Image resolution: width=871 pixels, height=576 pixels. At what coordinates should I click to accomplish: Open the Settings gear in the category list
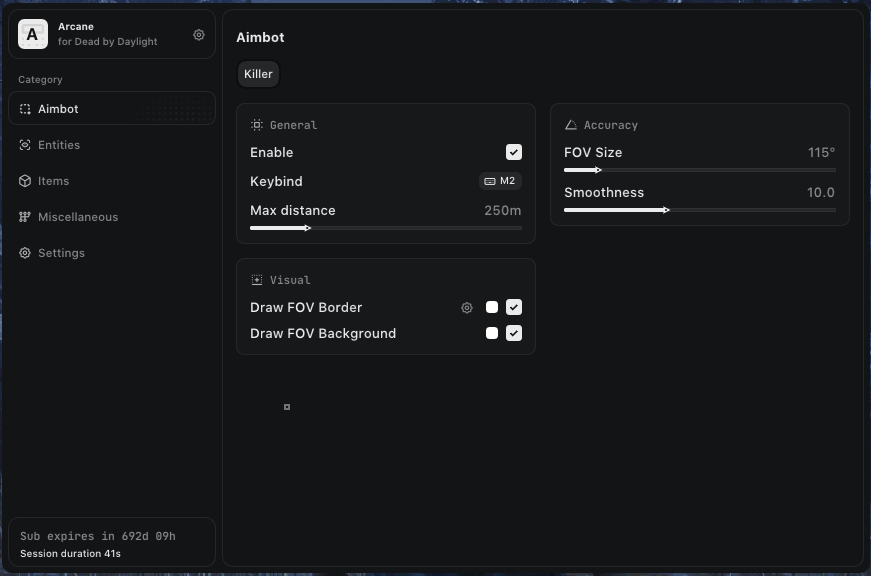point(25,253)
